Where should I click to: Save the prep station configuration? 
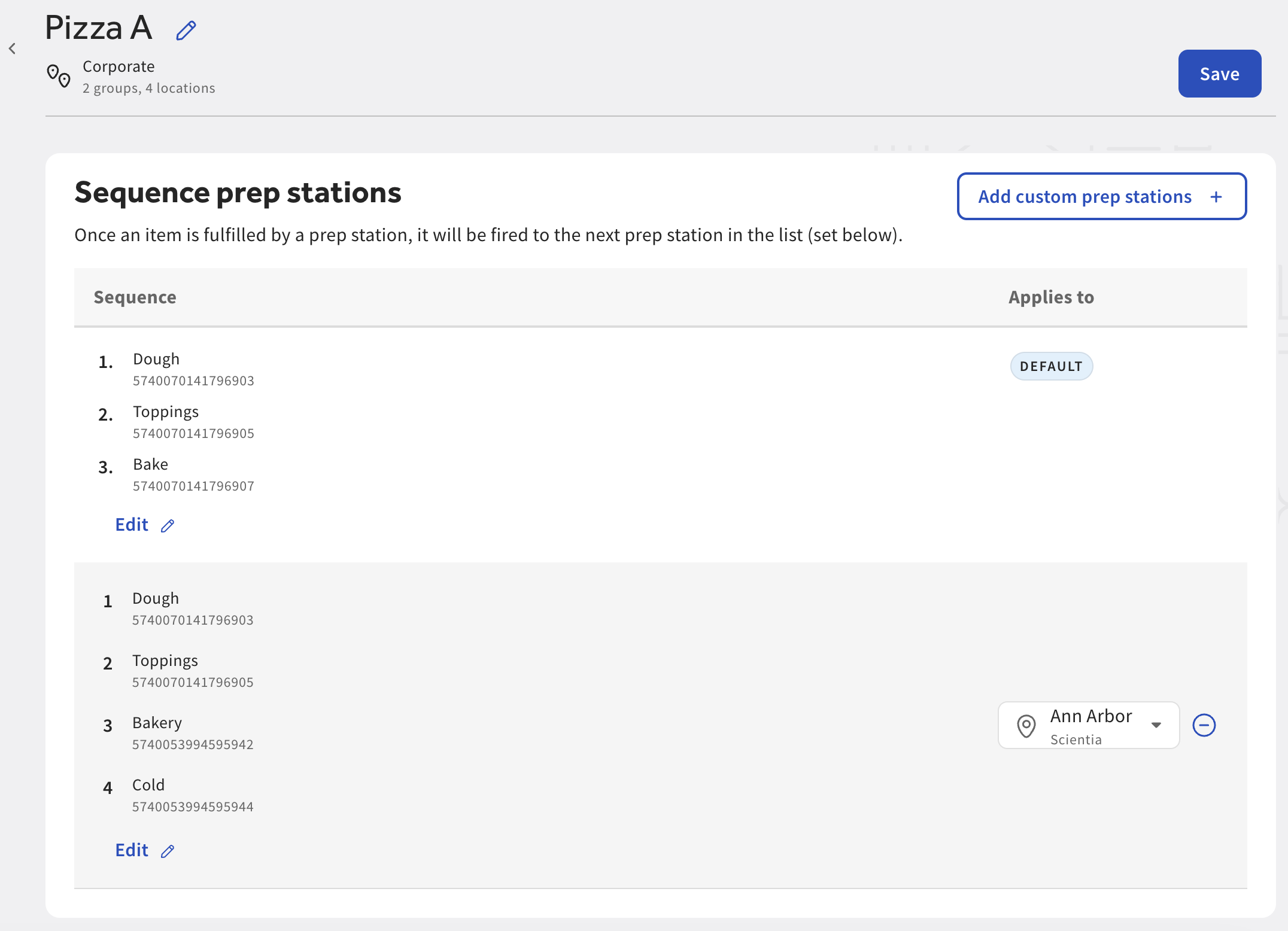coord(1219,74)
